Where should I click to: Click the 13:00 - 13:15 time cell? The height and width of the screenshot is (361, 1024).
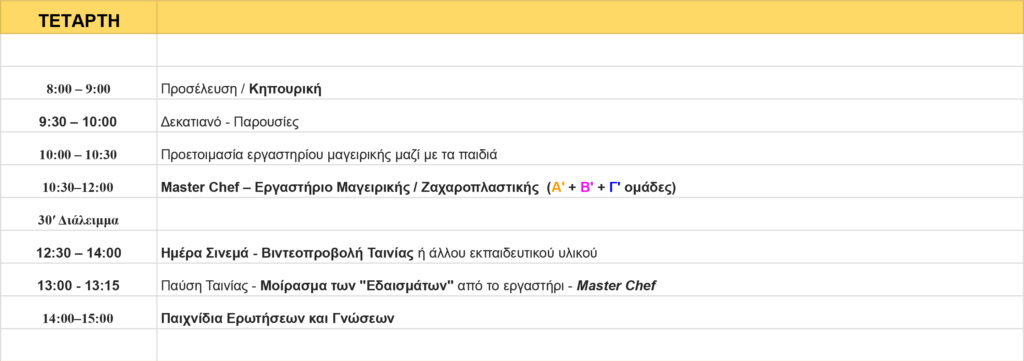tap(78, 285)
